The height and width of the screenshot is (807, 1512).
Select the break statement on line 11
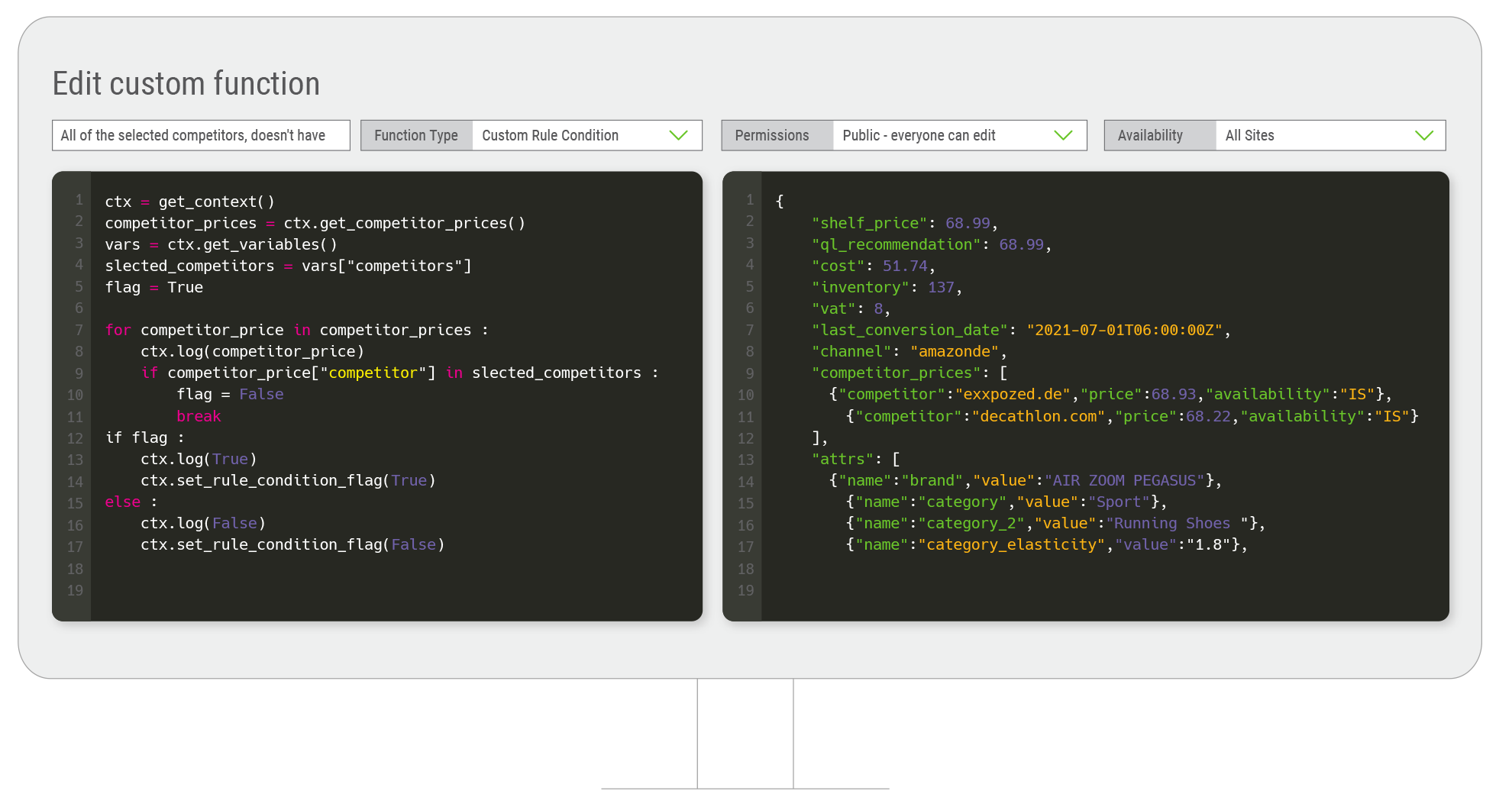(199, 415)
